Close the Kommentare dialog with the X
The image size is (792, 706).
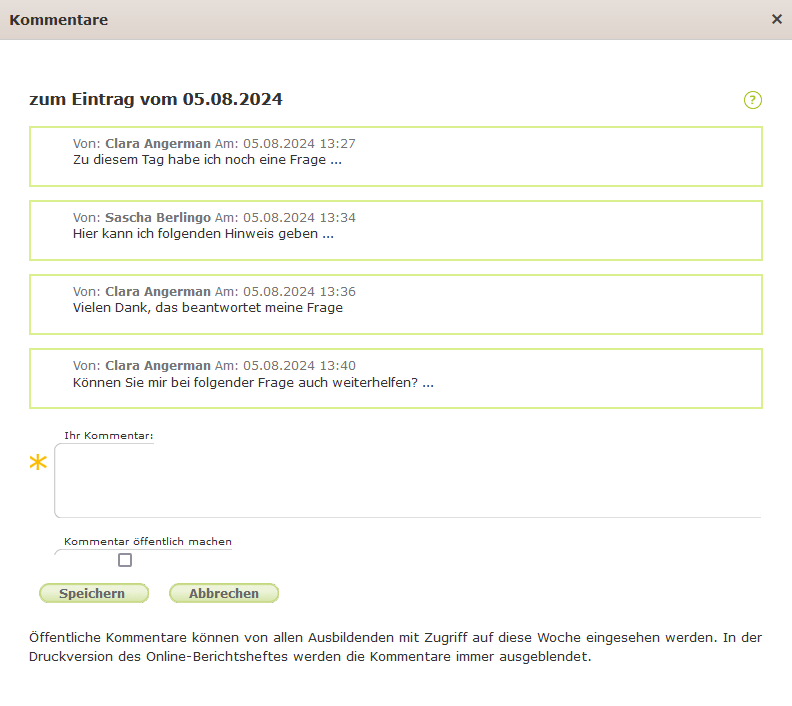click(x=777, y=19)
